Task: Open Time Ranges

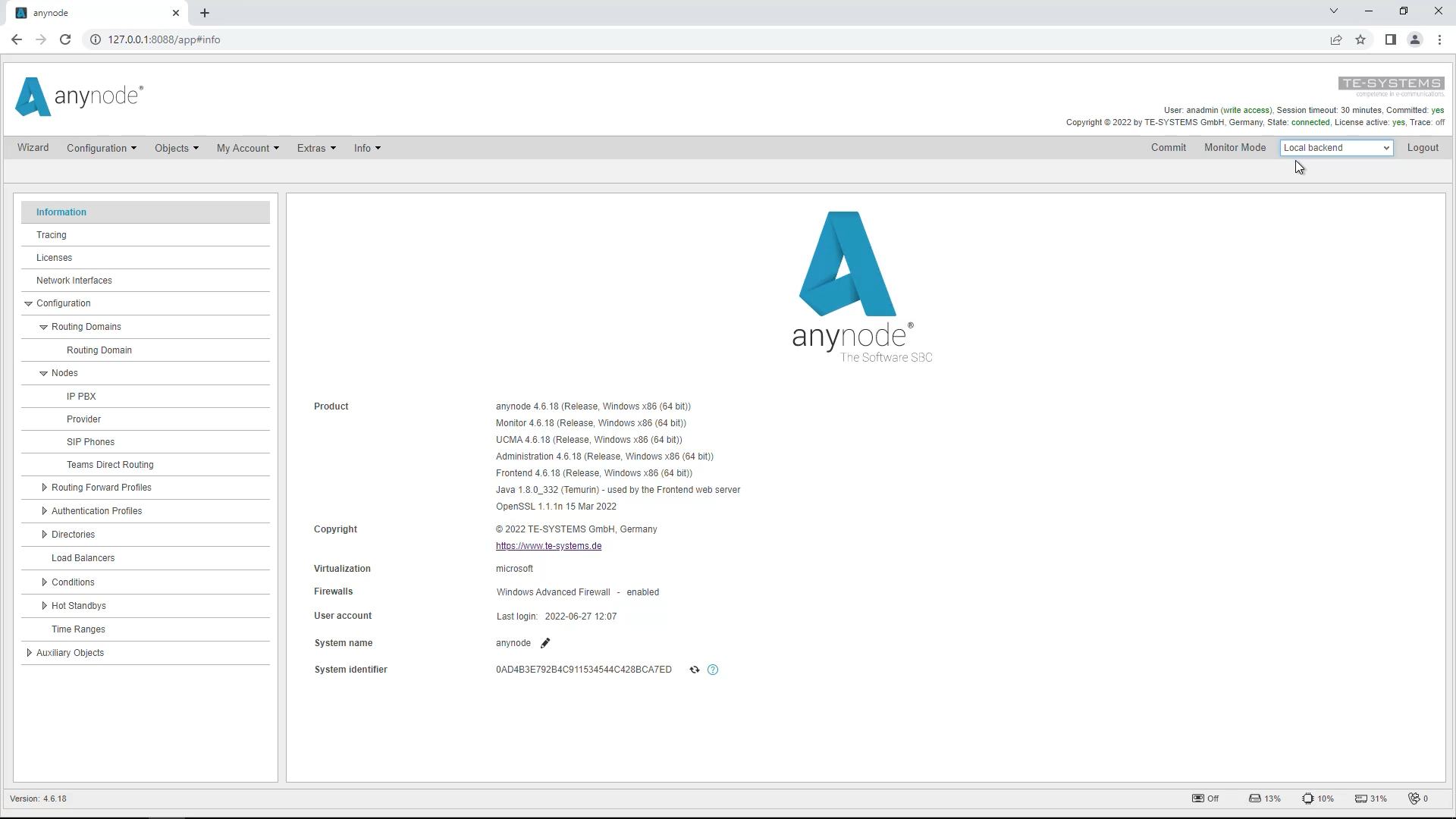Action: point(146,629)
